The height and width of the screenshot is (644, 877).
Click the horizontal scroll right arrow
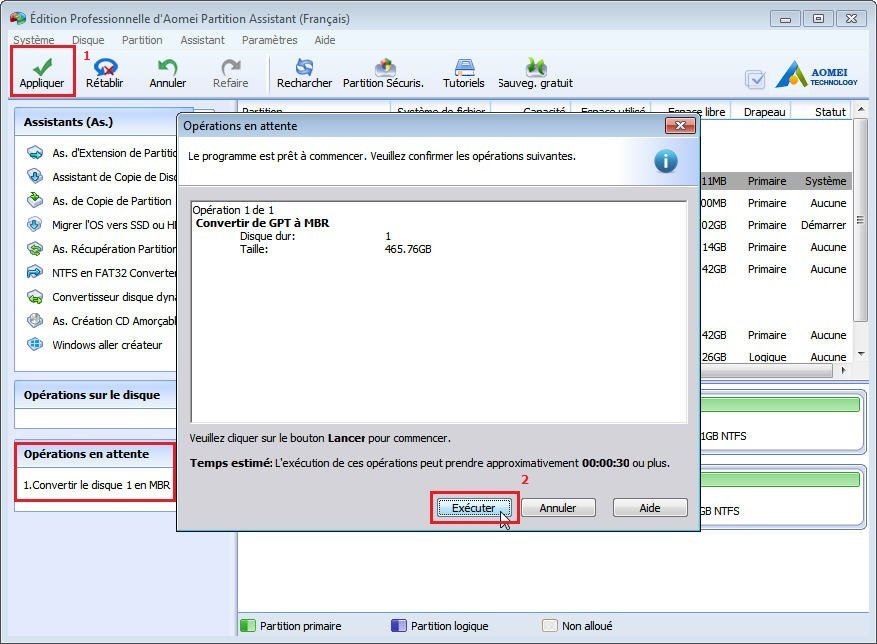[x=843, y=370]
